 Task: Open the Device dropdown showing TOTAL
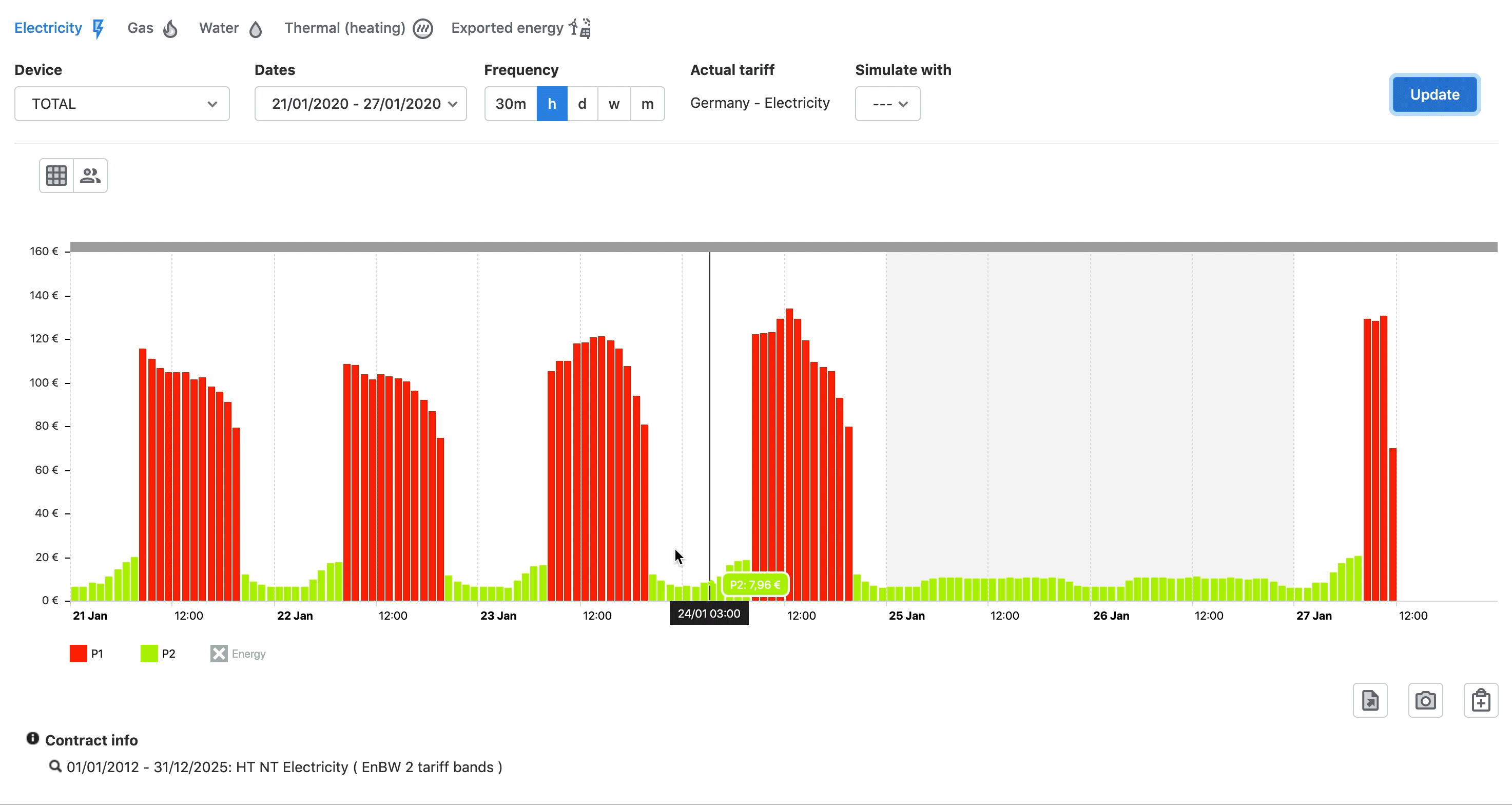click(122, 103)
